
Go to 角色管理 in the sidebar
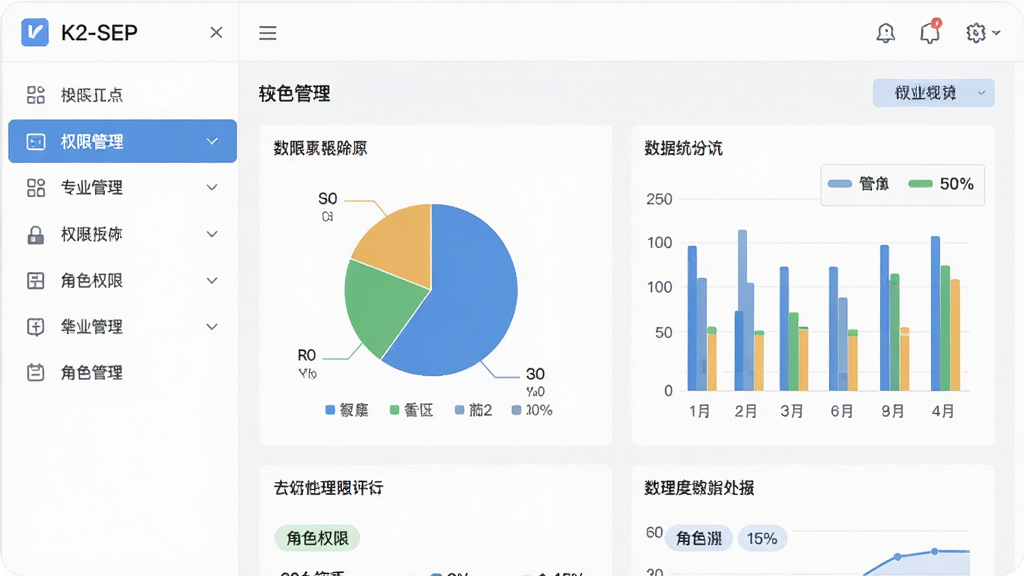pyautogui.click(x=123, y=373)
